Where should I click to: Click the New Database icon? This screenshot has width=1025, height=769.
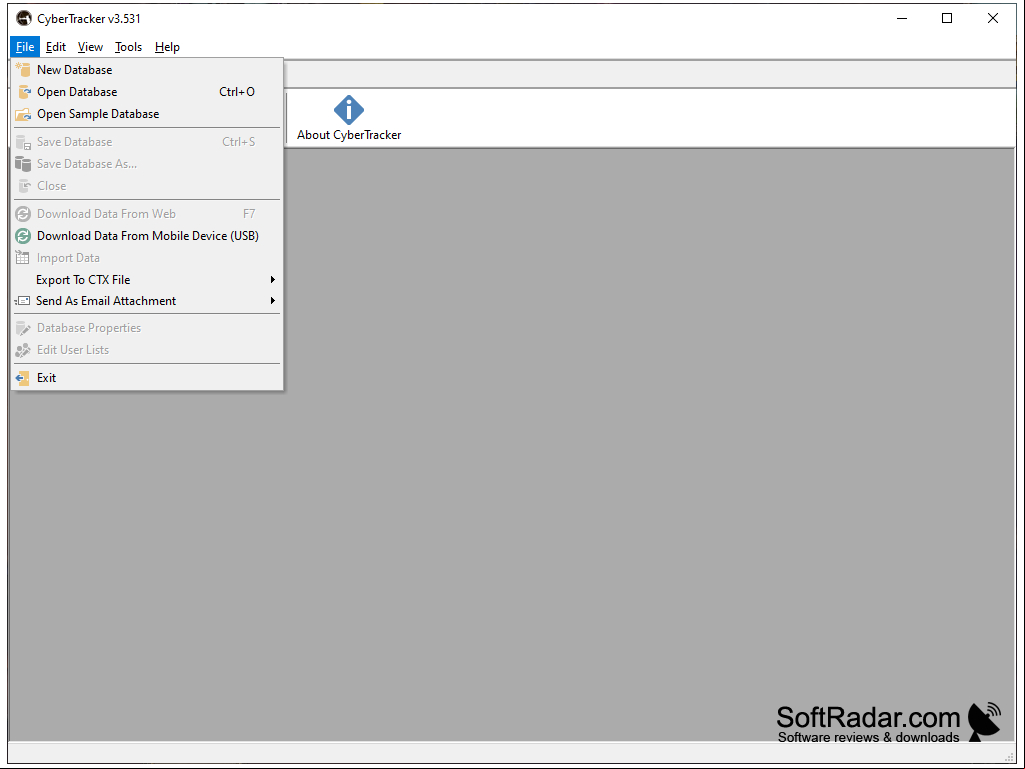24,69
